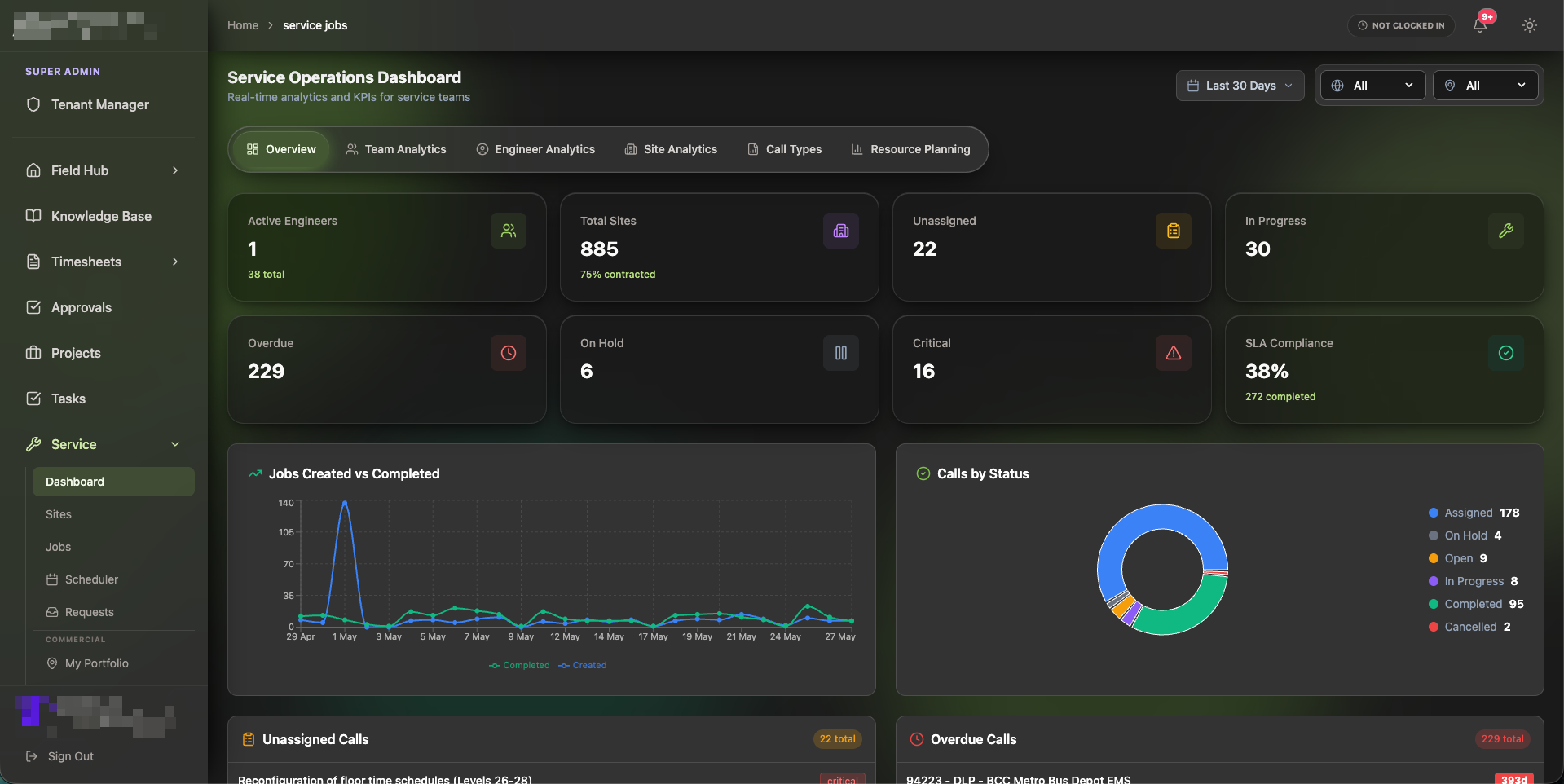The image size is (1564, 784).
Task: Click the Active Engineers people icon
Action: 509,231
